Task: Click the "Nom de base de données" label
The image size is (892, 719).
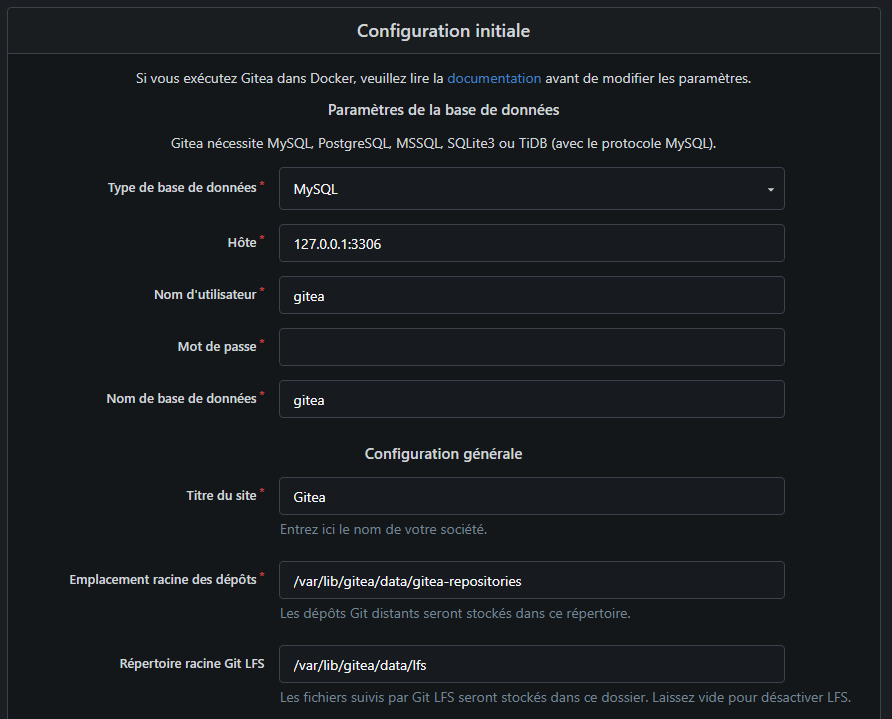Action: coord(181,399)
